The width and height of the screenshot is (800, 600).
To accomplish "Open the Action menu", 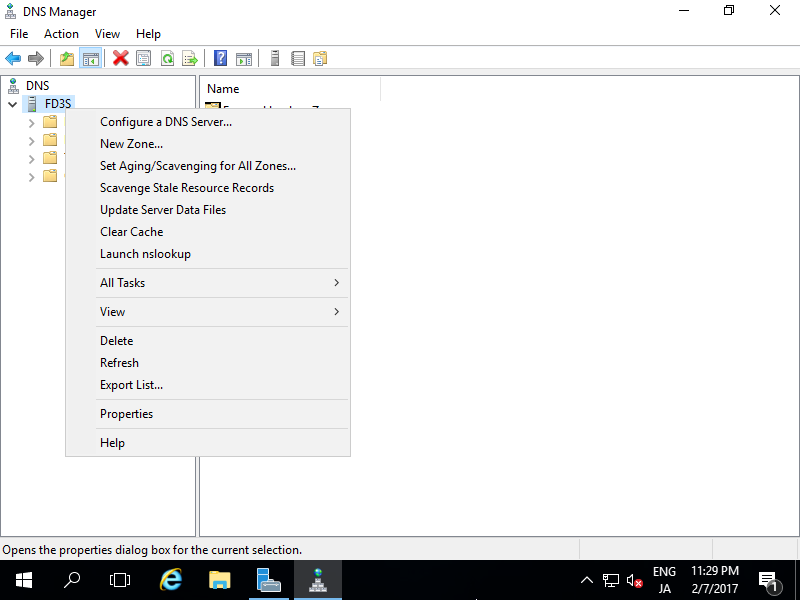I will tap(61, 33).
